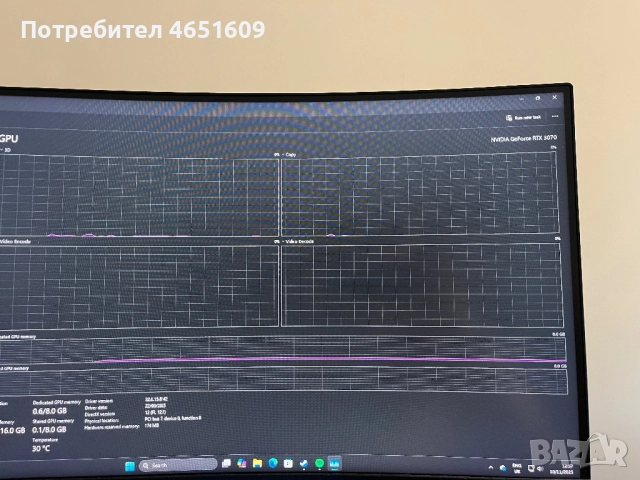Select the 0.6/8.0 GB dedicated memory value

[49, 411]
